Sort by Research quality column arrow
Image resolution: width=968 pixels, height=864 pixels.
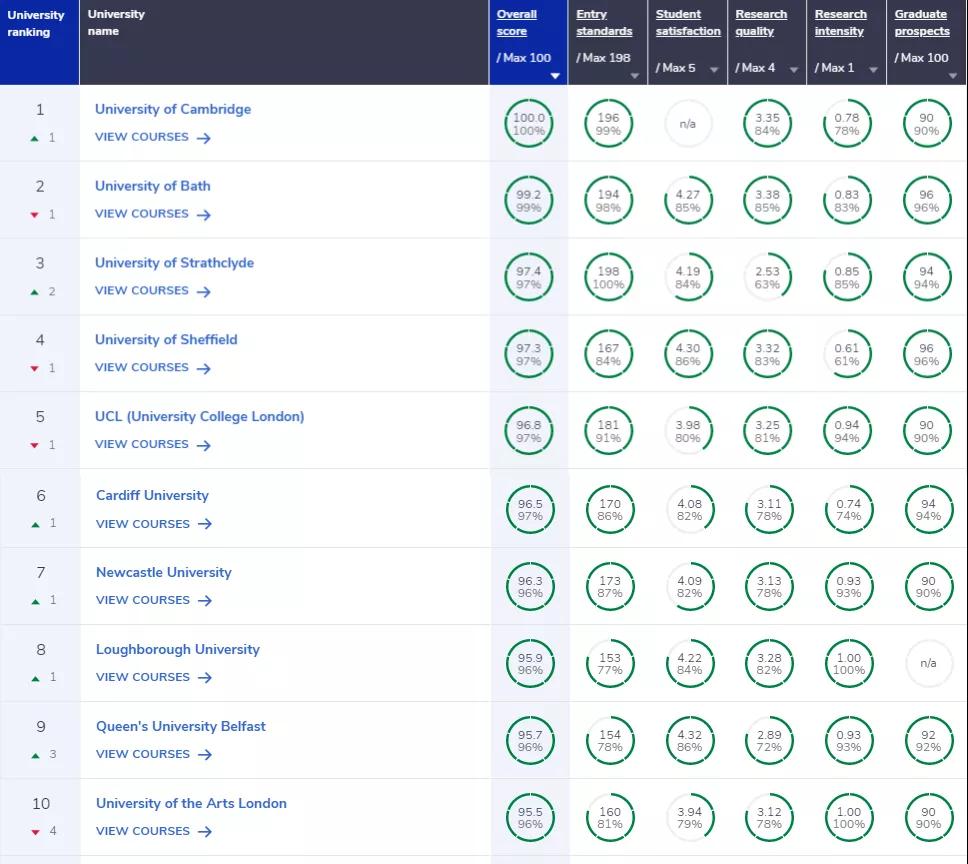click(x=794, y=70)
